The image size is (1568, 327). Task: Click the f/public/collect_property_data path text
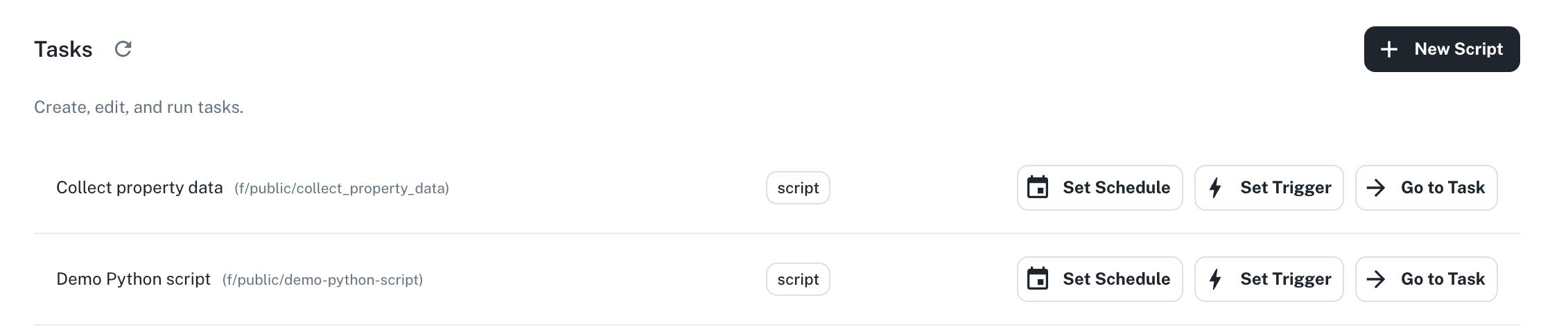(342, 188)
